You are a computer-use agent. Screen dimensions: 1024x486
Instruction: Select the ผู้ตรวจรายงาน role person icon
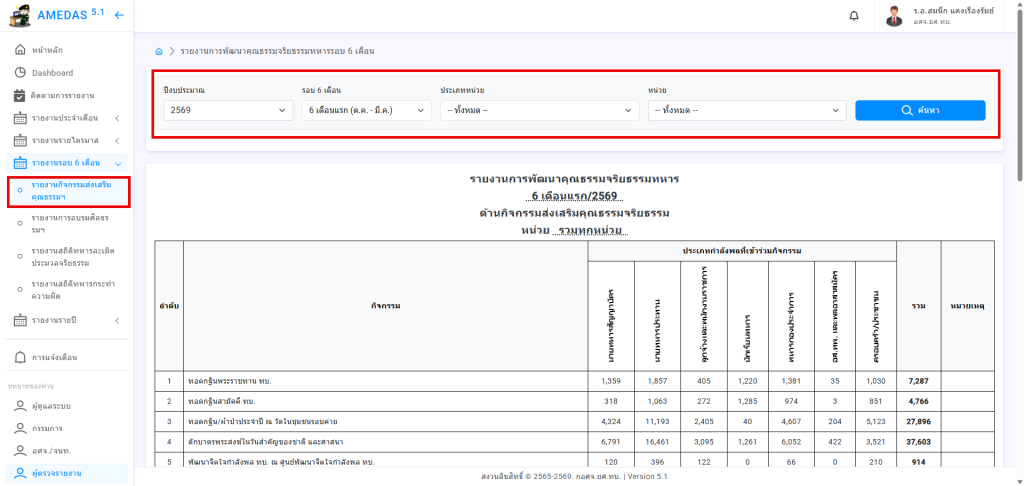(x=20, y=473)
